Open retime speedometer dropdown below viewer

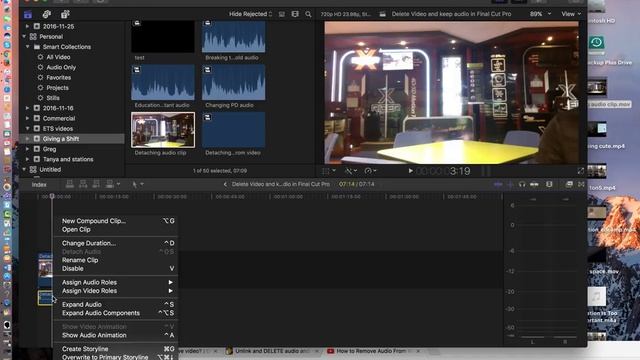(x=370, y=171)
